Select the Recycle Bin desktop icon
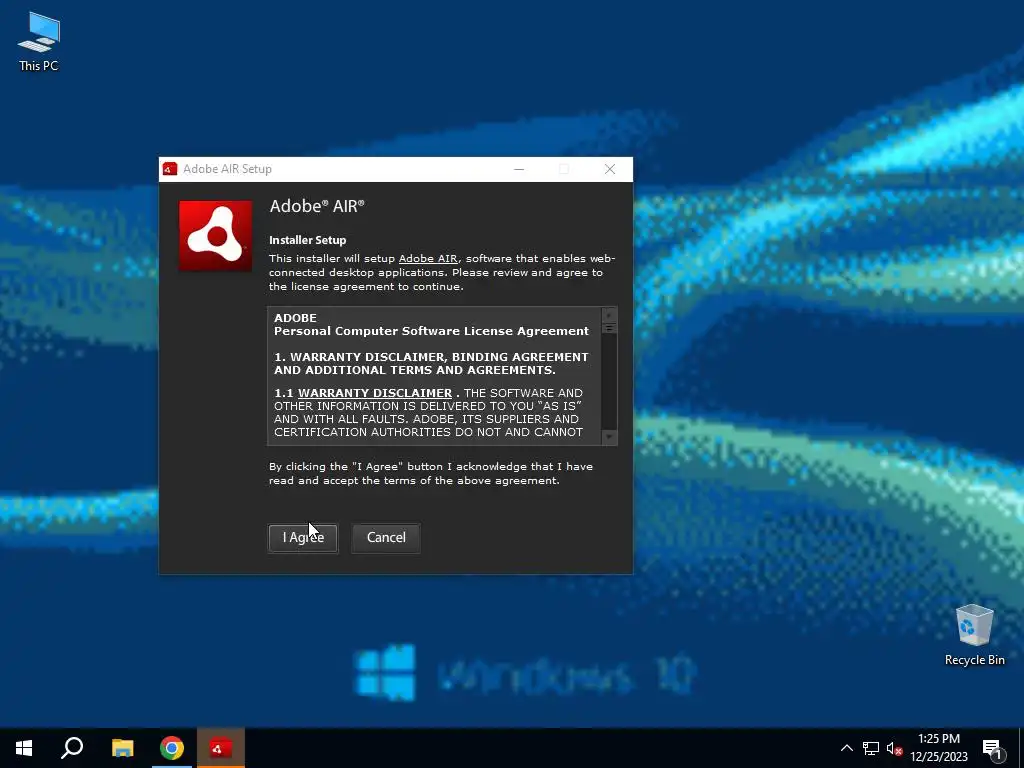This screenshot has height=768, width=1024. pos(974,635)
